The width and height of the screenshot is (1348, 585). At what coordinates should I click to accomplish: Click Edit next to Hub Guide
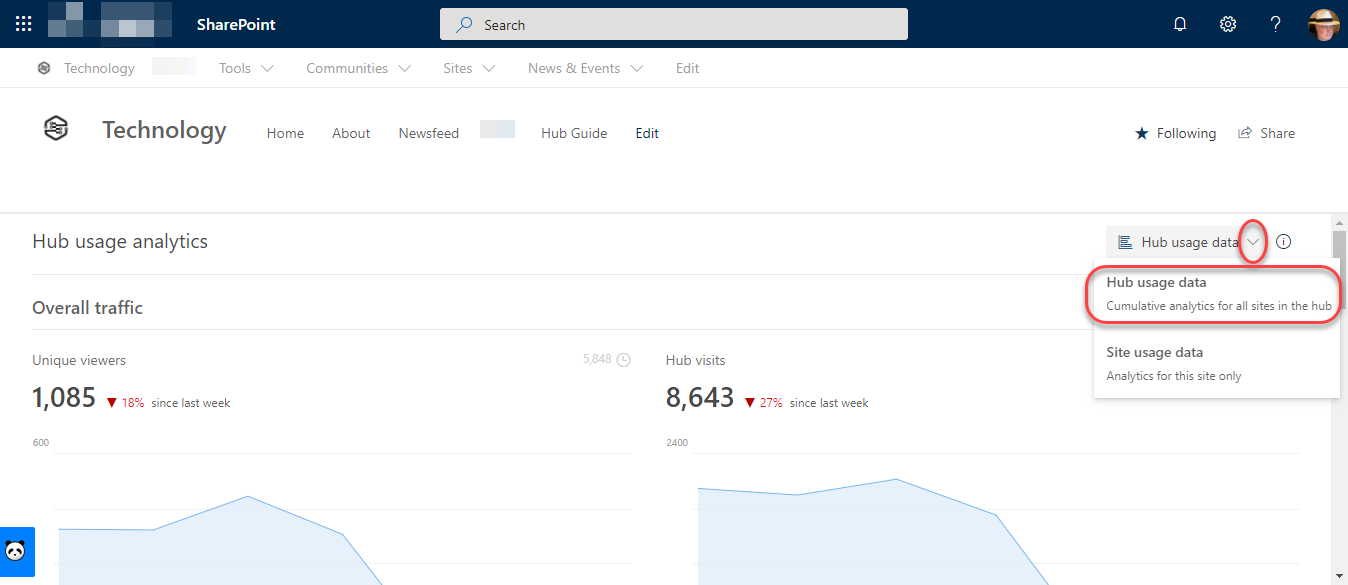646,132
